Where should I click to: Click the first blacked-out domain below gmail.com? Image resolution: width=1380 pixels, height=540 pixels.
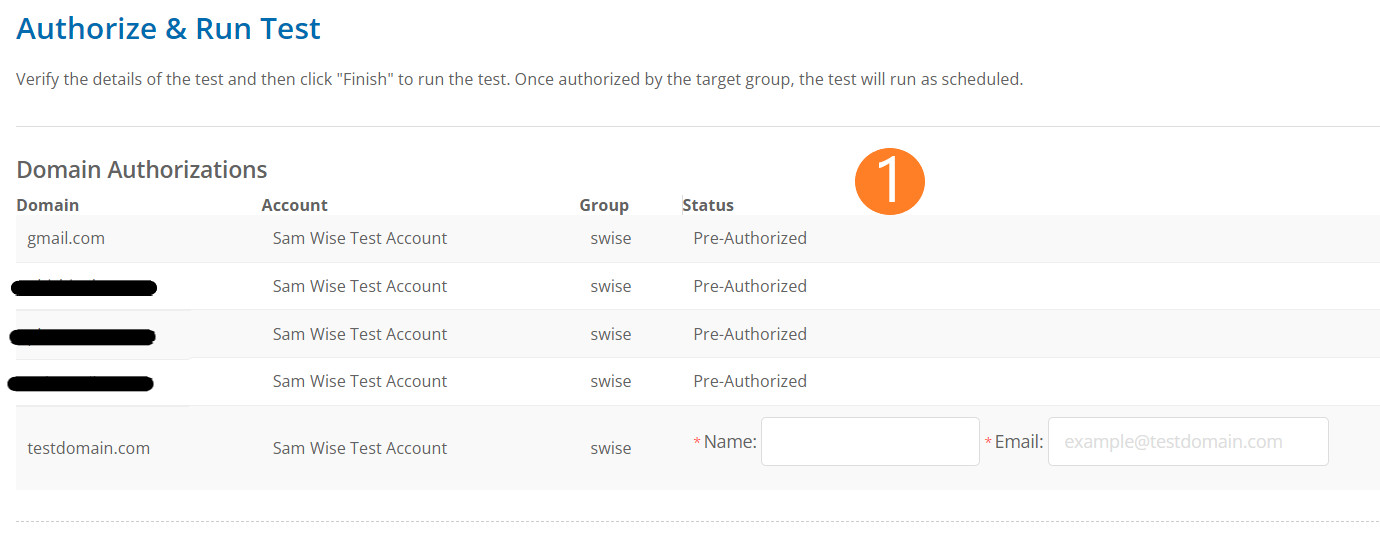point(84,288)
